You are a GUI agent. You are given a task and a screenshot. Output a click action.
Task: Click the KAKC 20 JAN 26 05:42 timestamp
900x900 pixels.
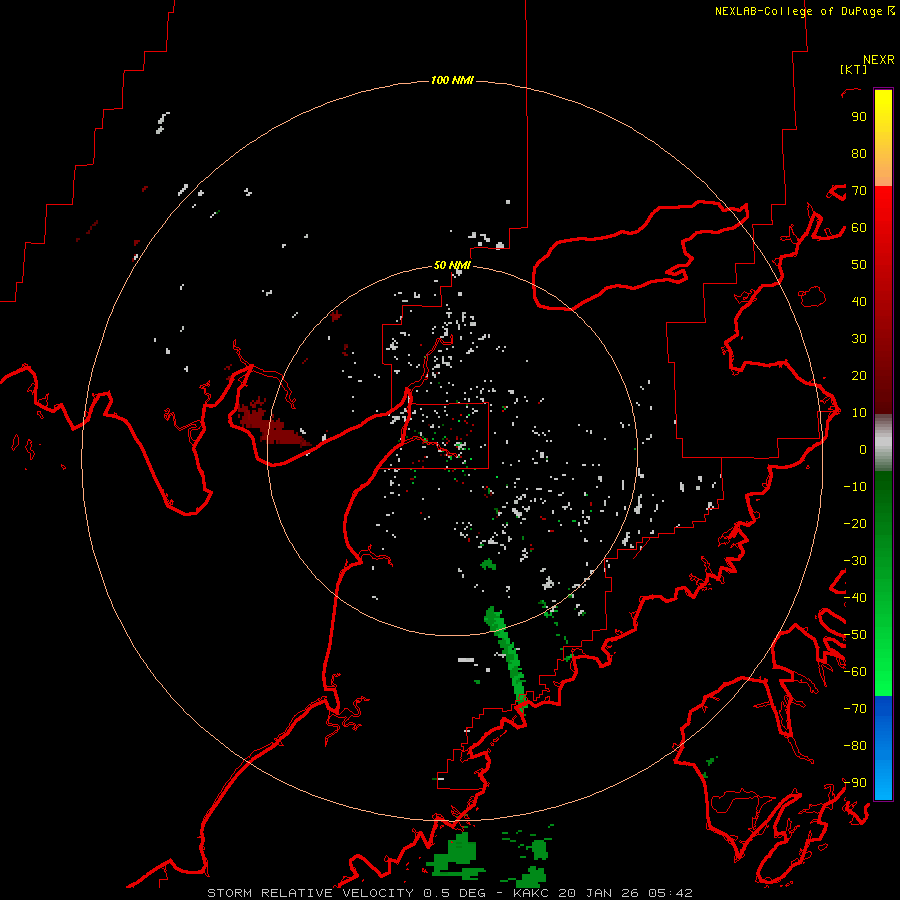click(x=603, y=893)
